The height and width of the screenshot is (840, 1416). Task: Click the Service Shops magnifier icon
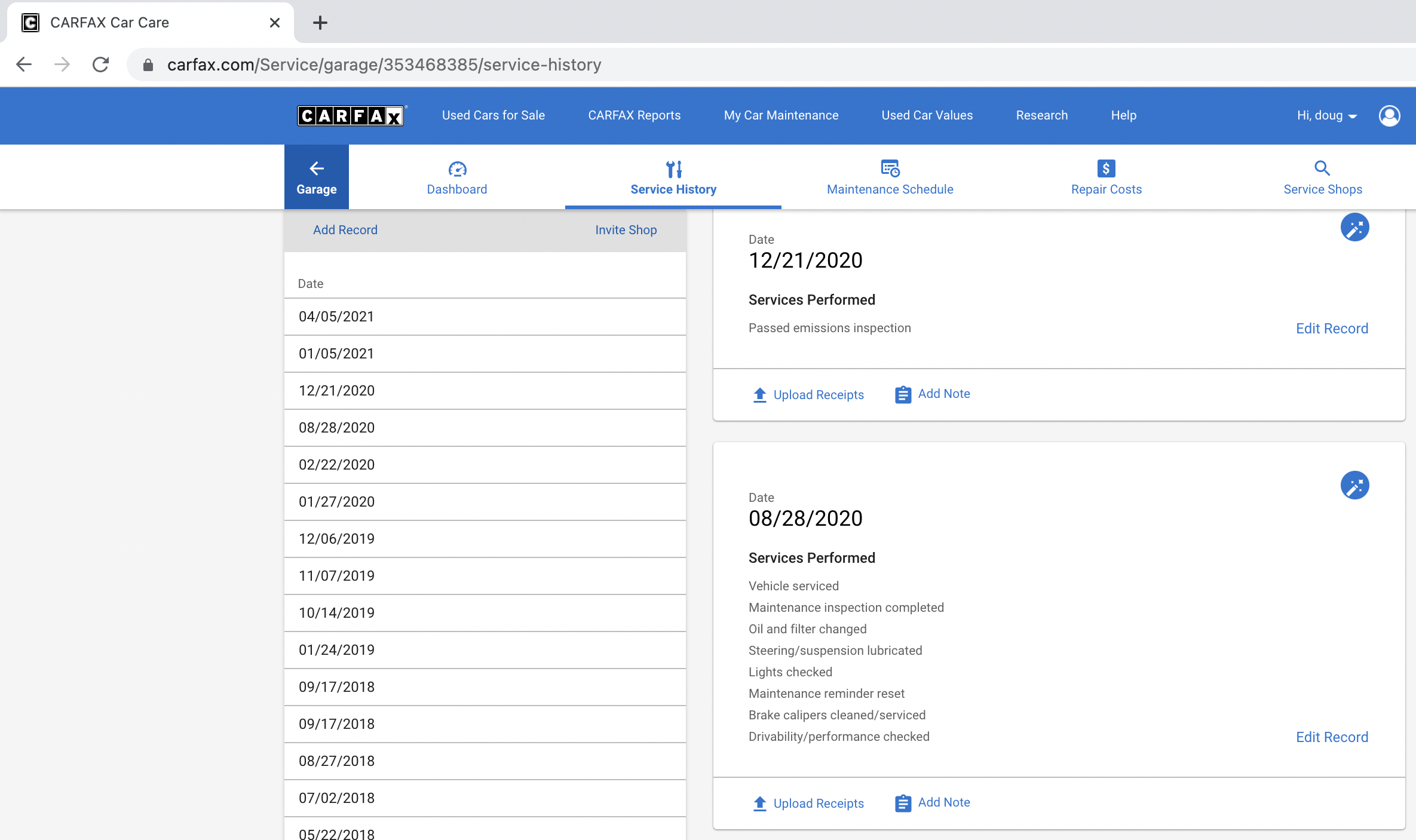1322,168
